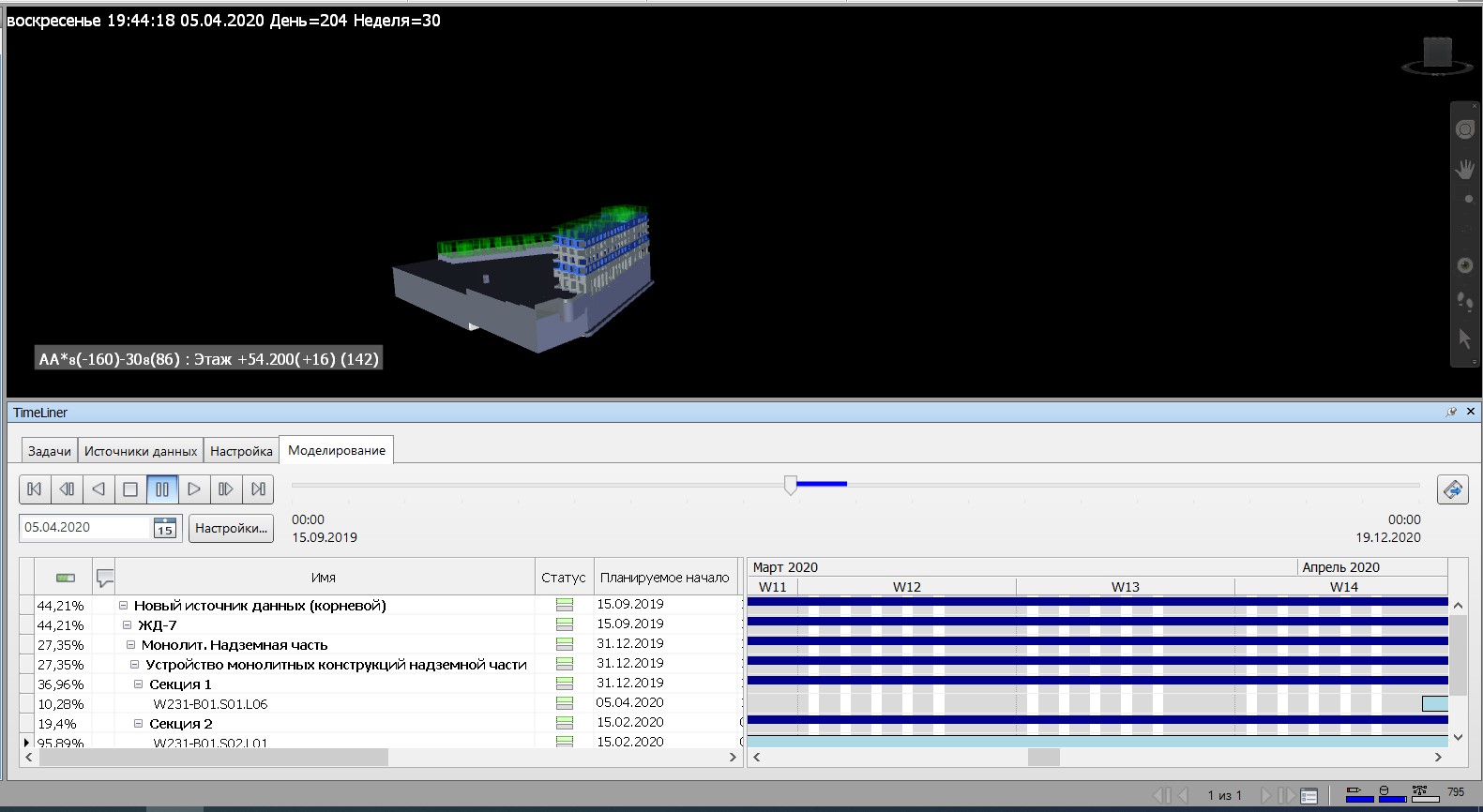Click status icon of Секция 1 row
Viewport: 1483px width, 812px height.
(x=564, y=684)
